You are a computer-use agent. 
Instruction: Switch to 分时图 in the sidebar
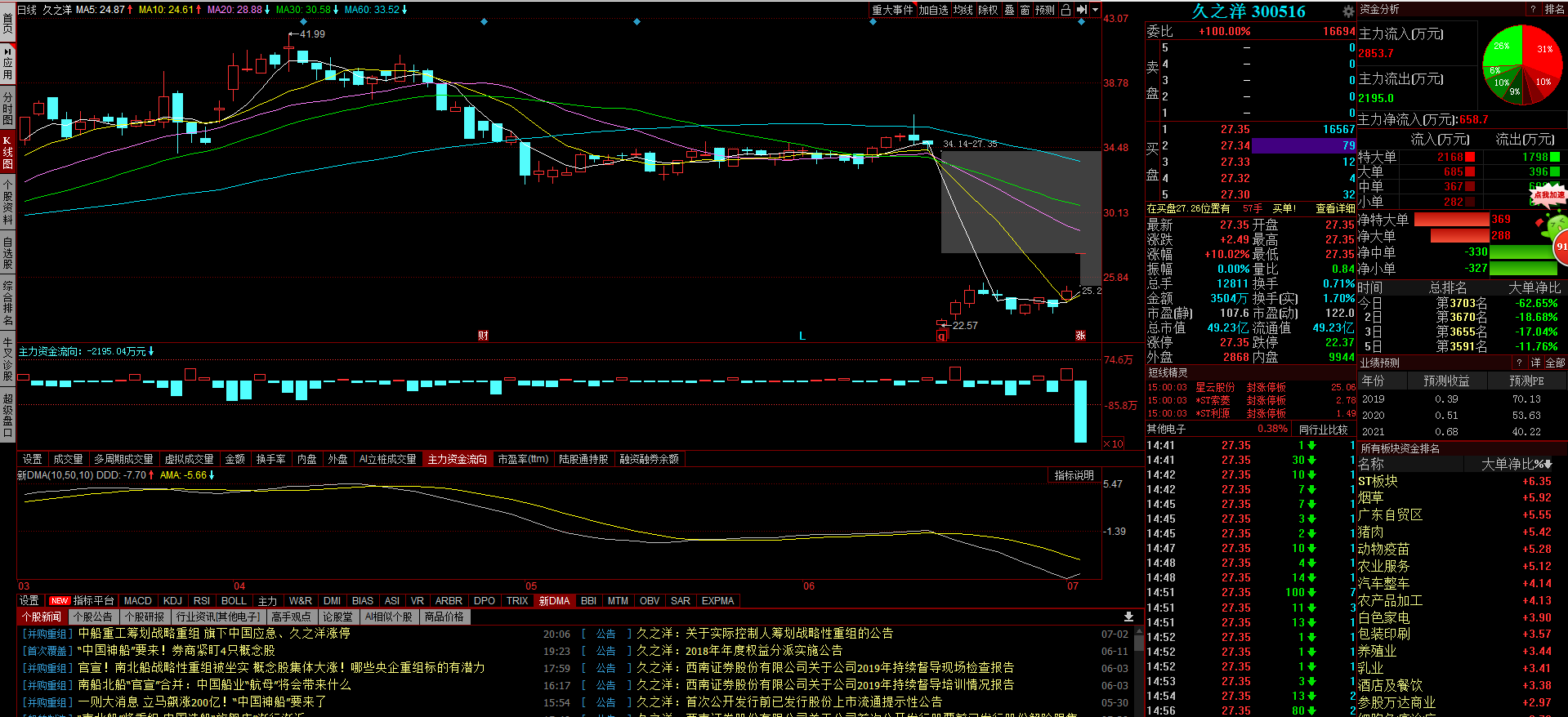point(7,108)
